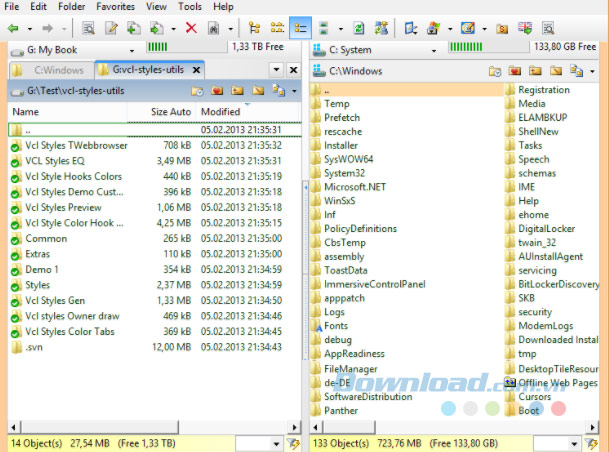Click right panel parent folder icon
Image resolution: width=609 pixels, height=452 pixels.
point(535,71)
